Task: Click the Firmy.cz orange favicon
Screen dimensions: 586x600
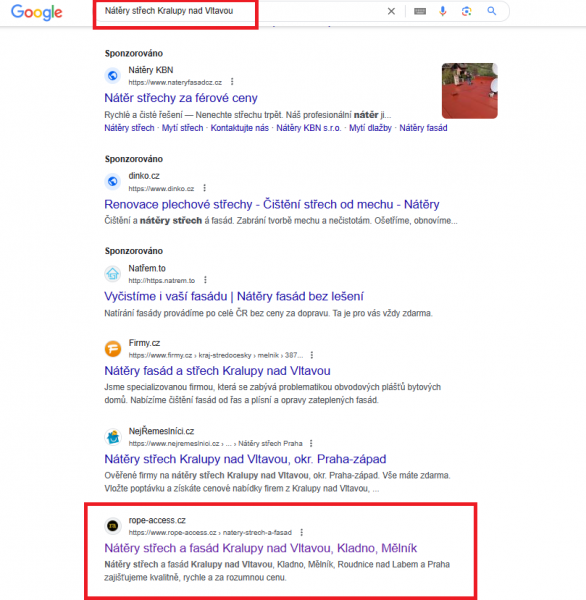Action: click(x=113, y=349)
